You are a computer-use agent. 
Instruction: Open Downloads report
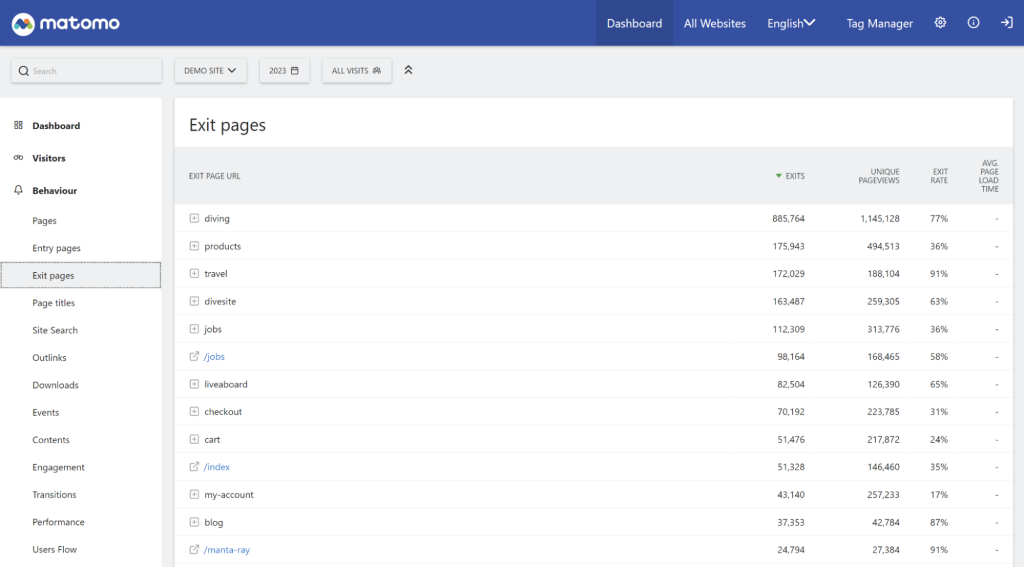56,385
